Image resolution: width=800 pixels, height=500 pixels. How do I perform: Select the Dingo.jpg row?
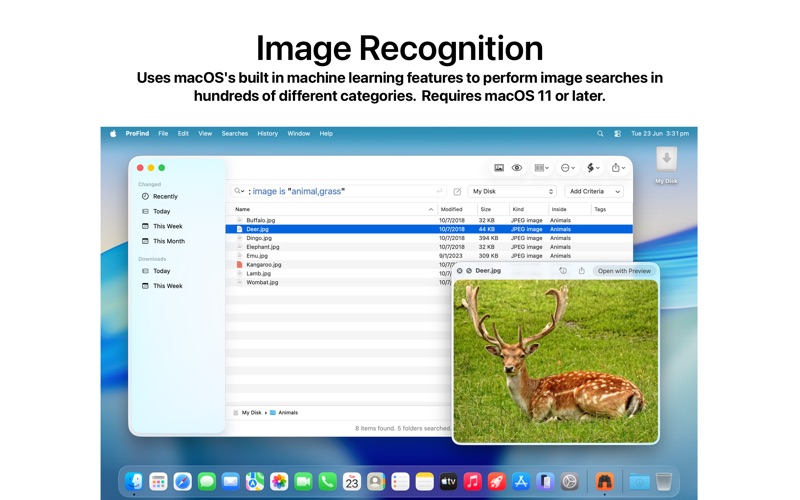(x=429, y=238)
